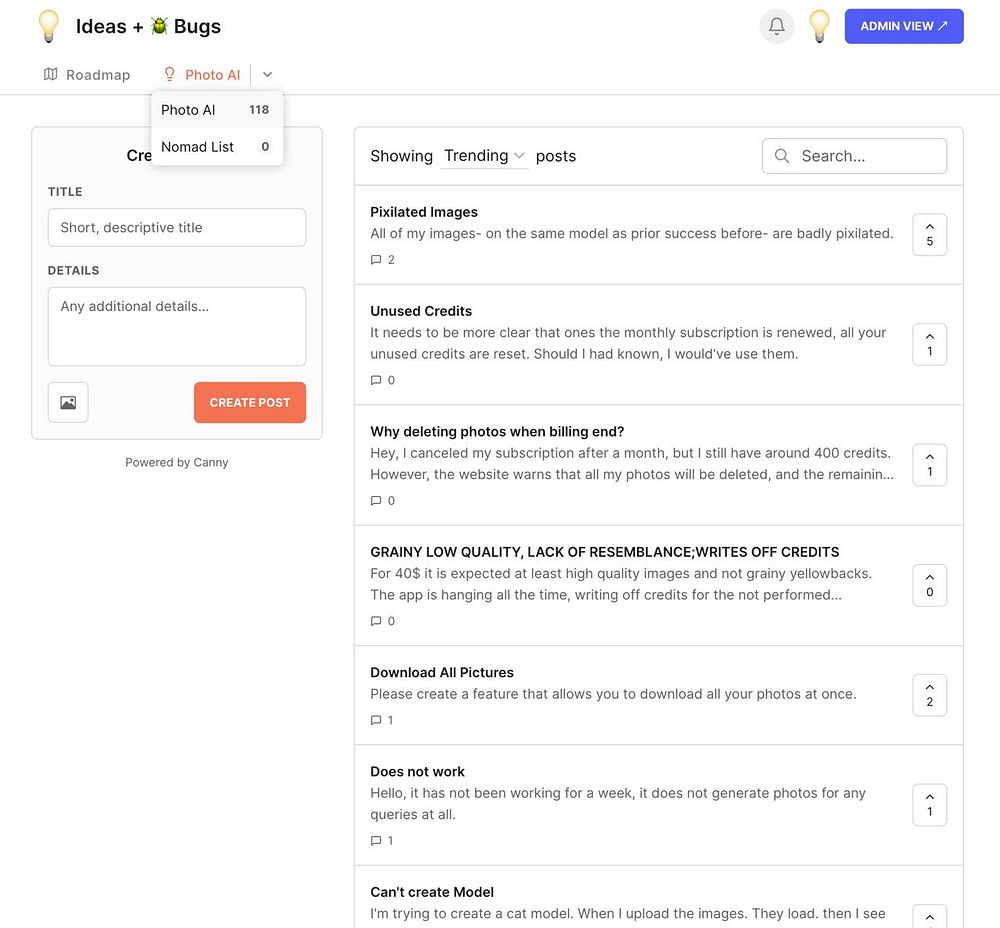1000x928 pixels.
Task: Attach an image to the new post
Action: pos(68,402)
